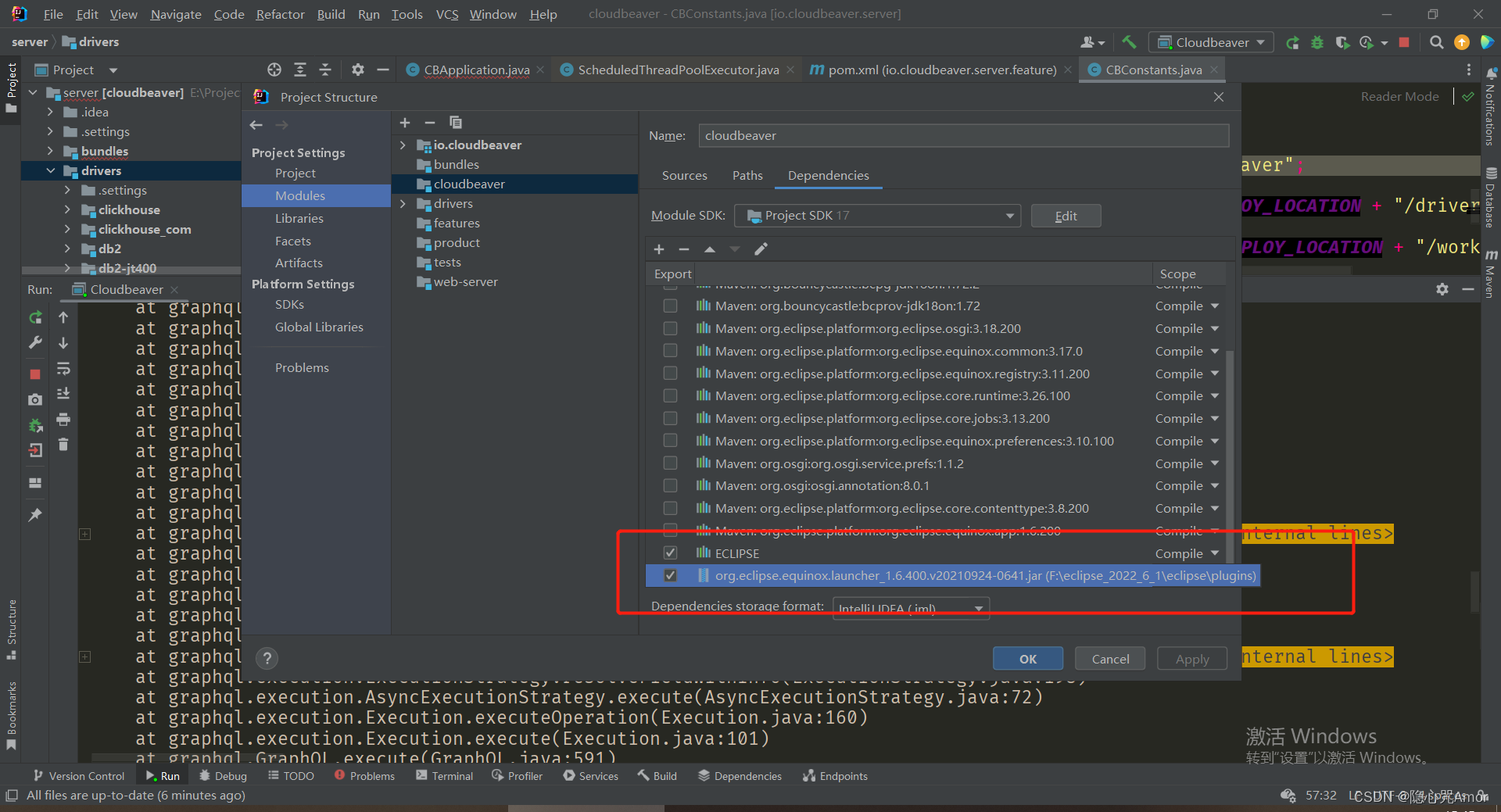
Task: Move dependency up with arrow icon
Action: 710,249
